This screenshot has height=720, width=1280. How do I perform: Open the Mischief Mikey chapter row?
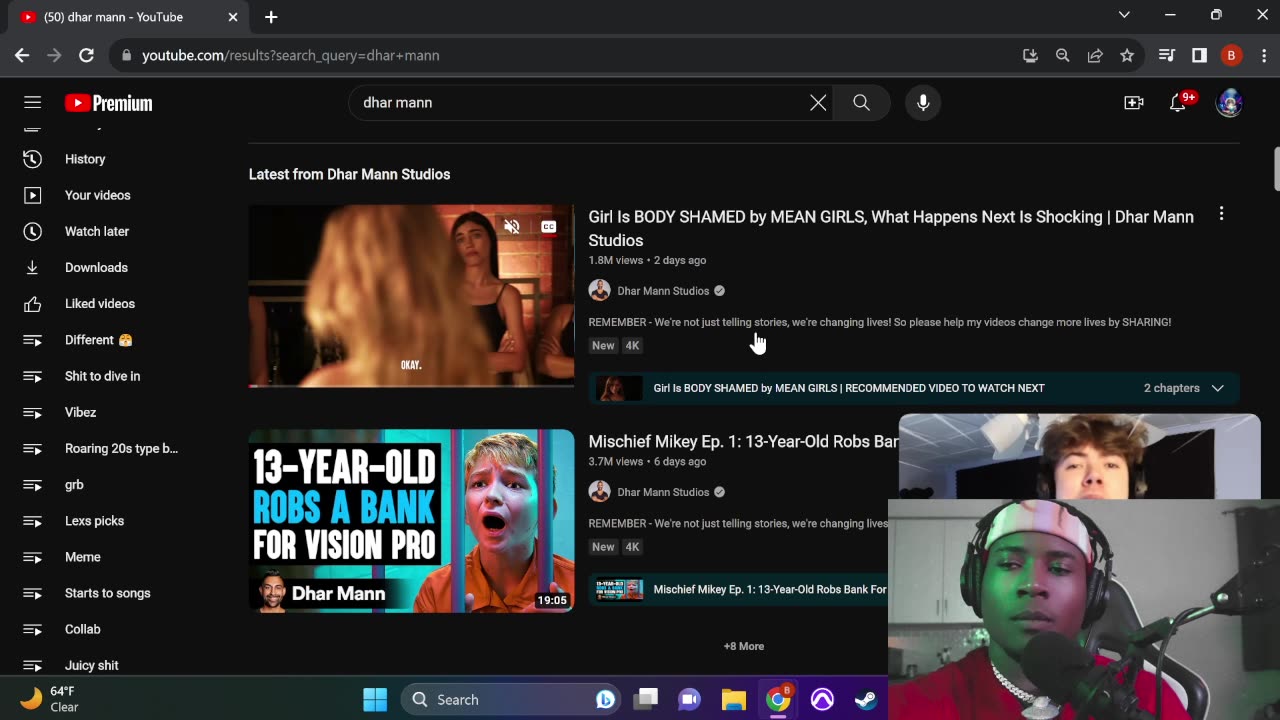pyautogui.click(x=738, y=590)
